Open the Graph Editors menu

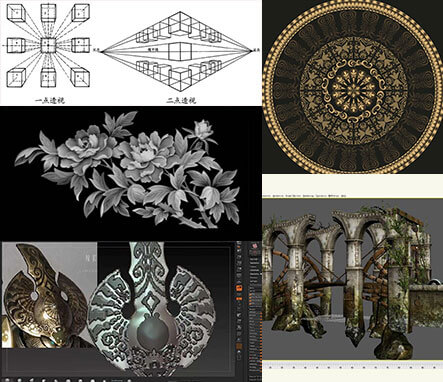(x=293, y=196)
